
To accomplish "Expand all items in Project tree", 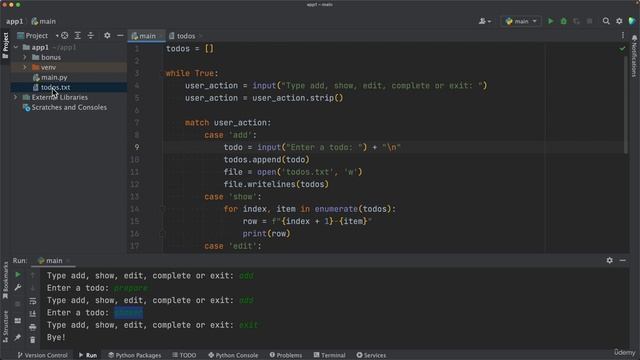I will coord(78,36).
